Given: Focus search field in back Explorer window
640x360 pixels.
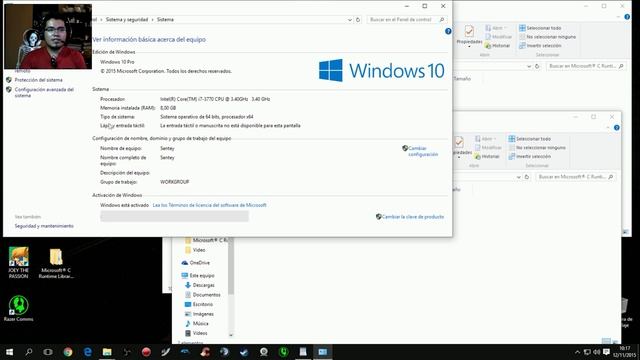Looking at the screenshot, I should pyautogui.click(x=586, y=66).
